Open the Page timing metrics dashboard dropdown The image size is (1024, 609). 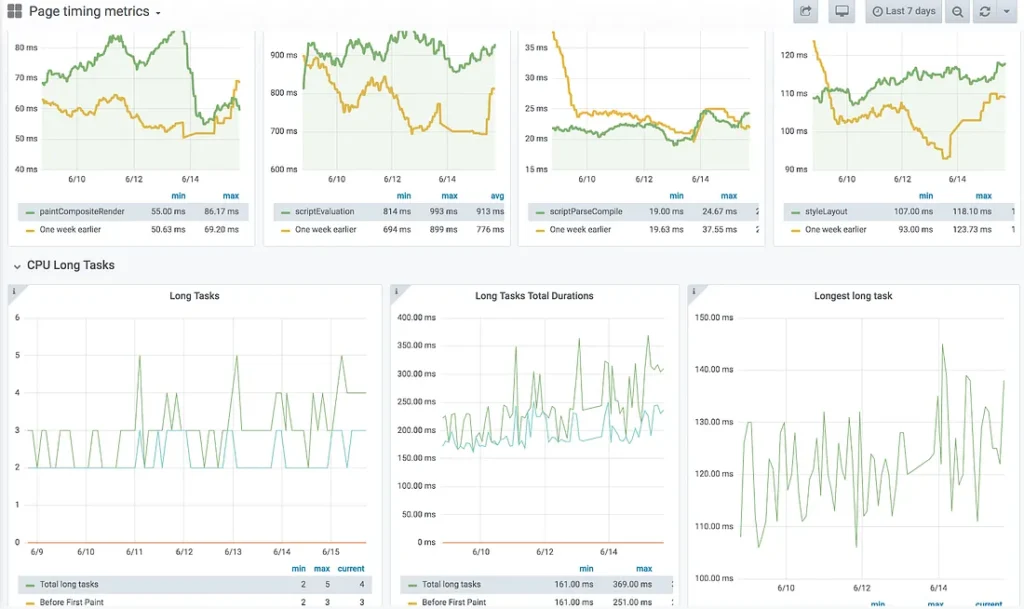95,12
